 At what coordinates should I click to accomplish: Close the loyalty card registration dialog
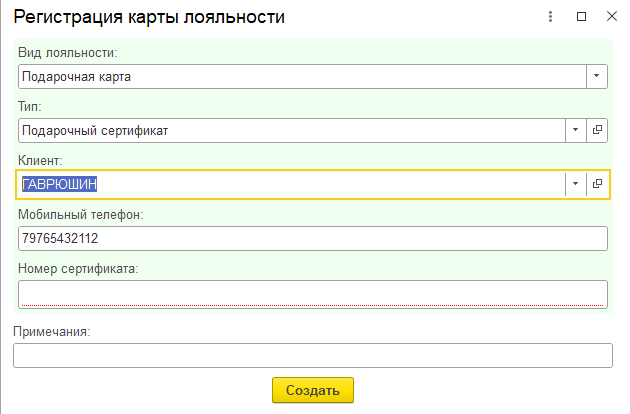tap(610, 17)
